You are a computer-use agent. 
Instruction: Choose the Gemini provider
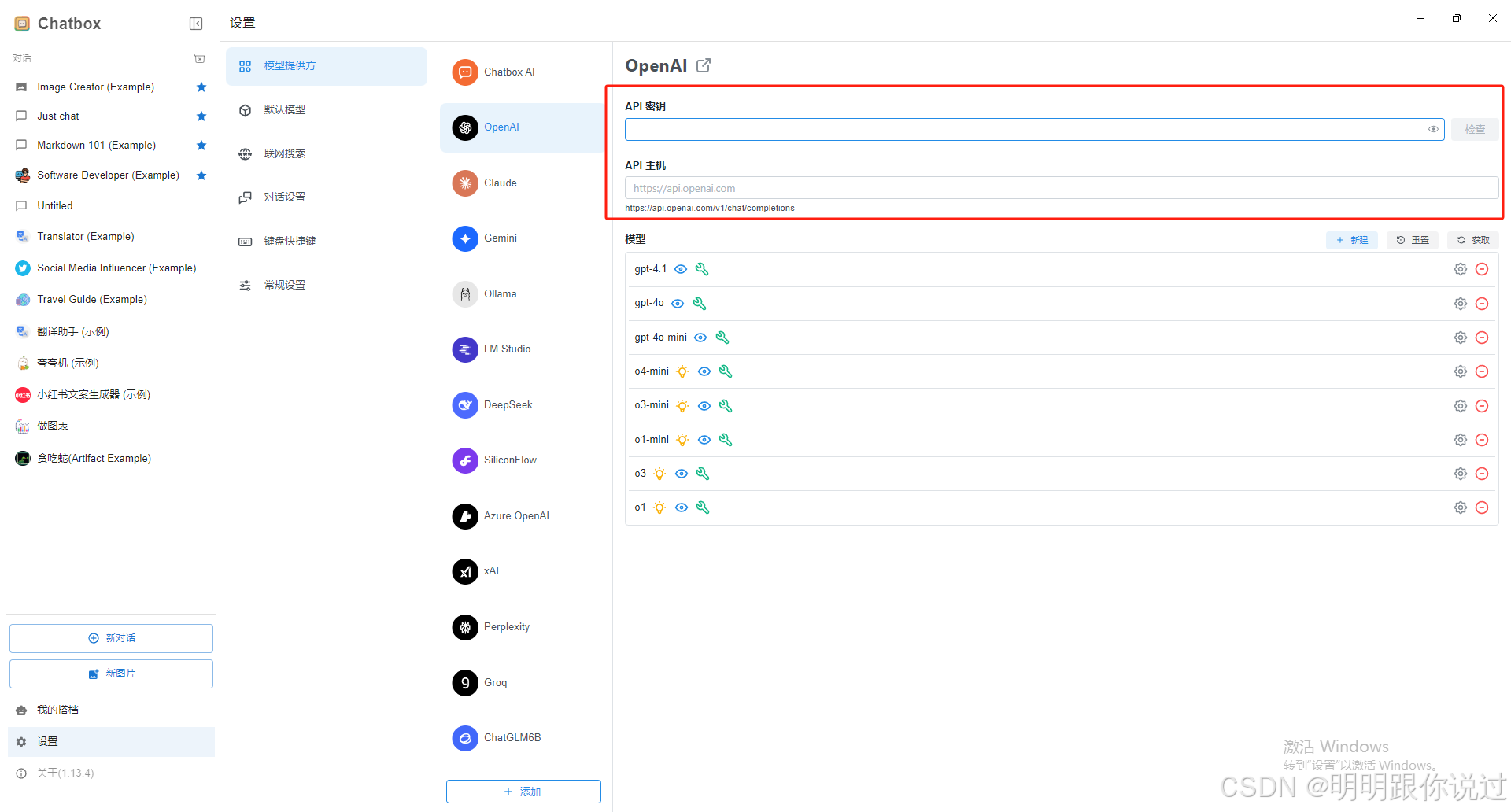click(x=523, y=238)
